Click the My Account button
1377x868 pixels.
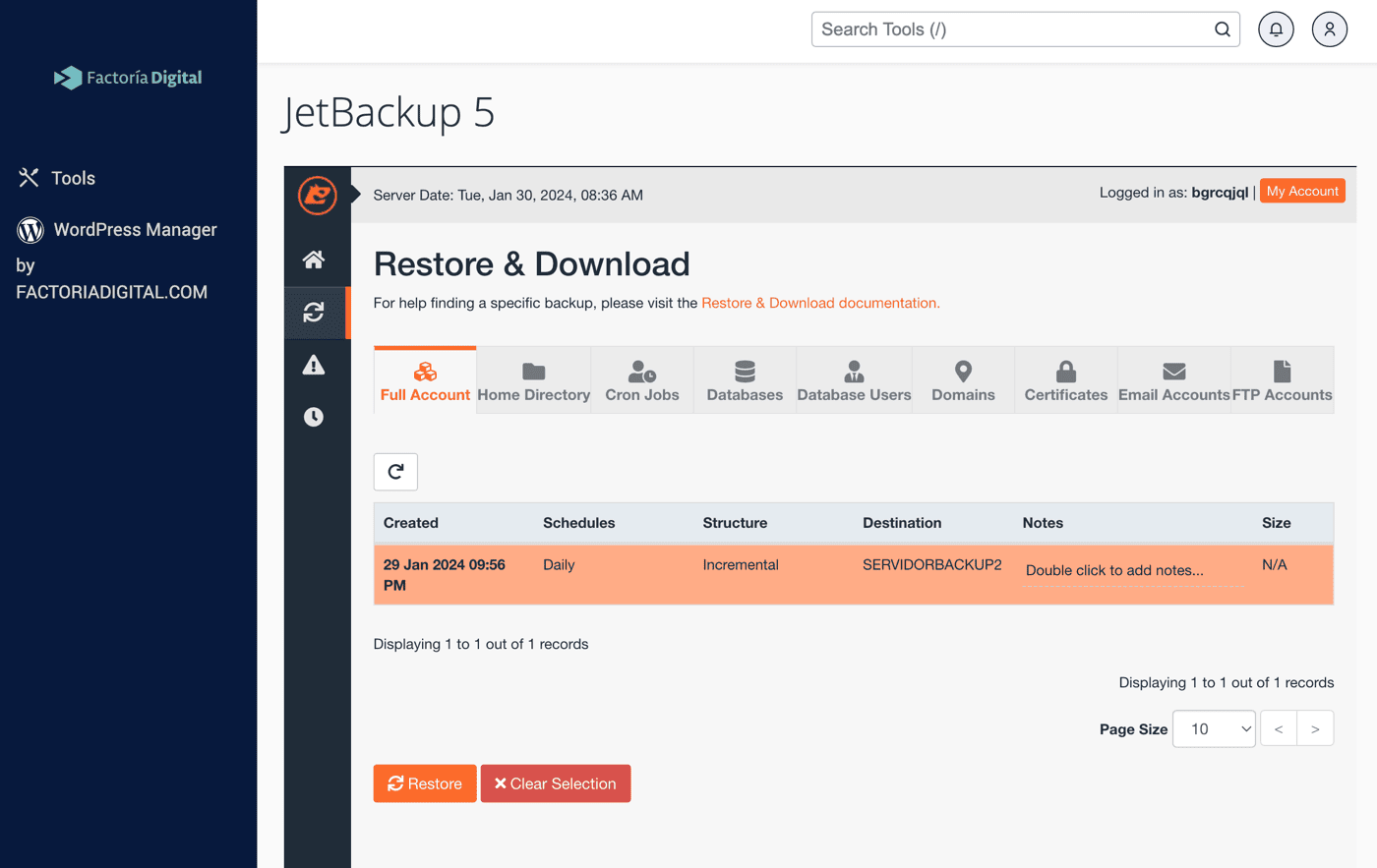1302,192
